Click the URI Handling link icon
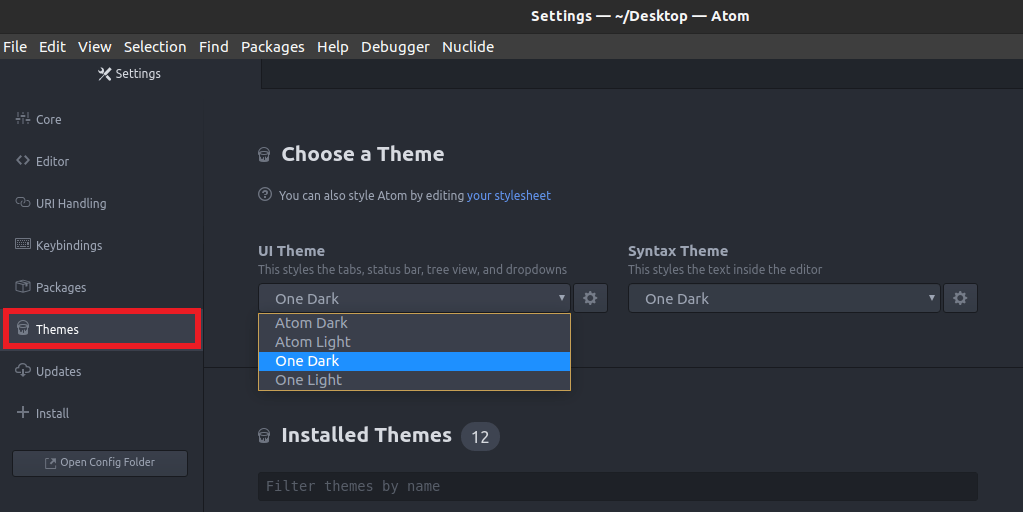The height and width of the screenshot is (512, 1023). tap(23, 203)
